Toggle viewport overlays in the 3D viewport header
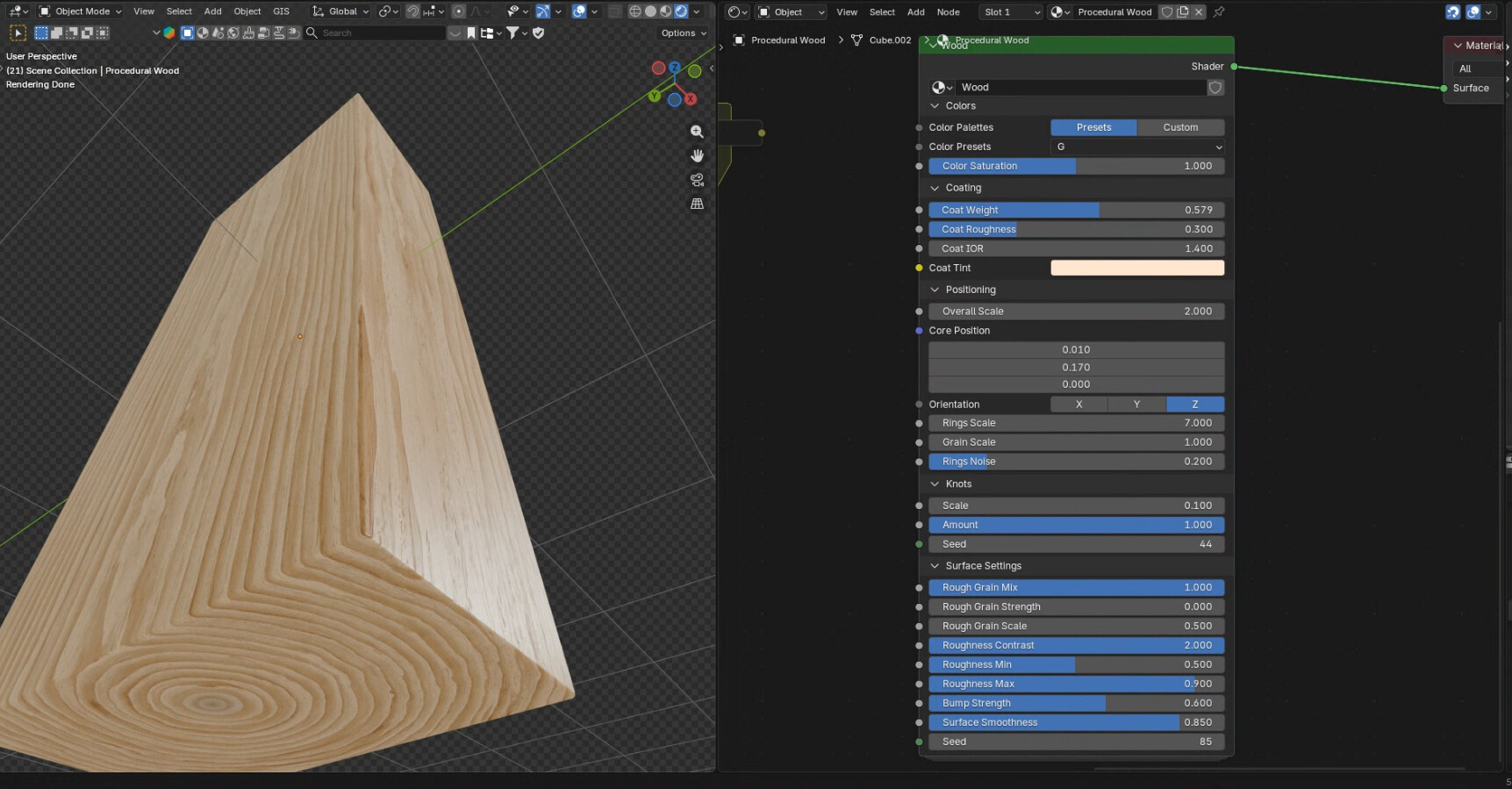Viewport: 1512px width, 789px height. pos(579,11)
